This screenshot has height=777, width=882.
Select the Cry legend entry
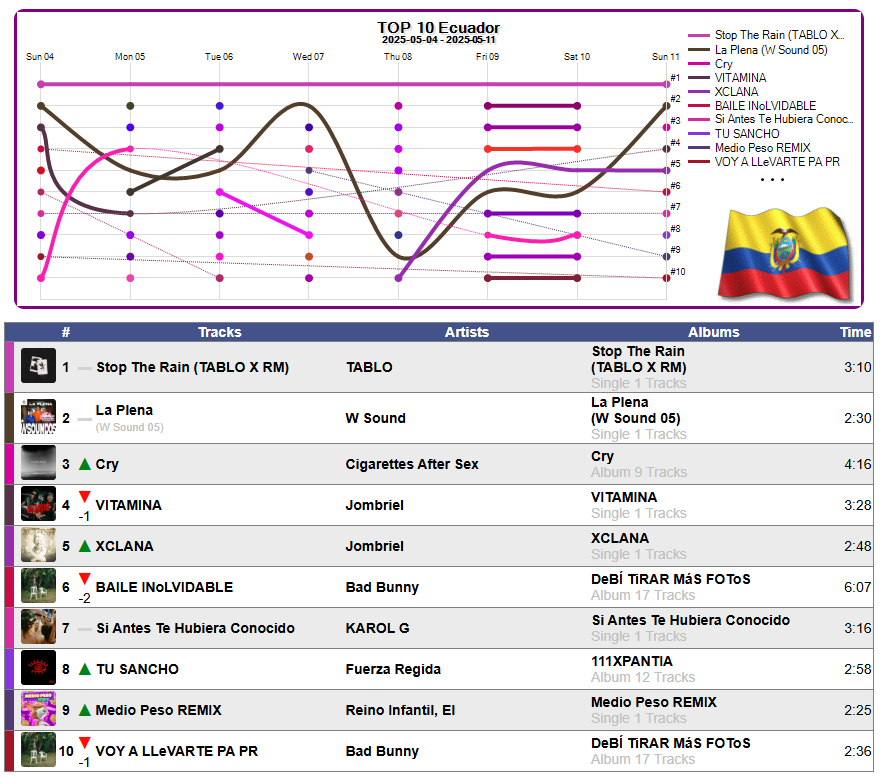click(710, 64)
